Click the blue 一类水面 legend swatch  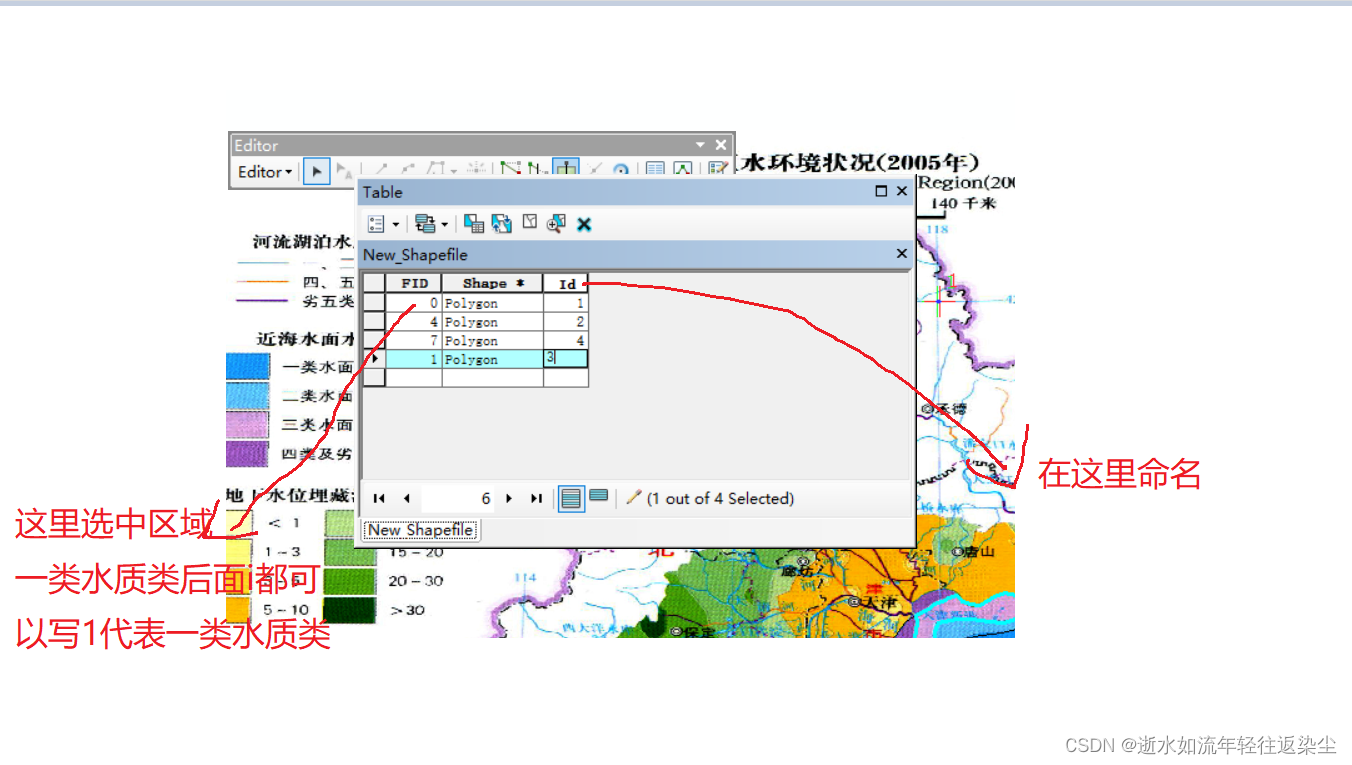(248, 367)
